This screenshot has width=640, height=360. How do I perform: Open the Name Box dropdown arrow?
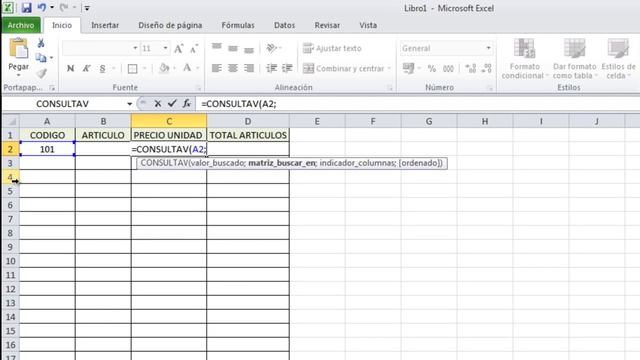[129, 104]
